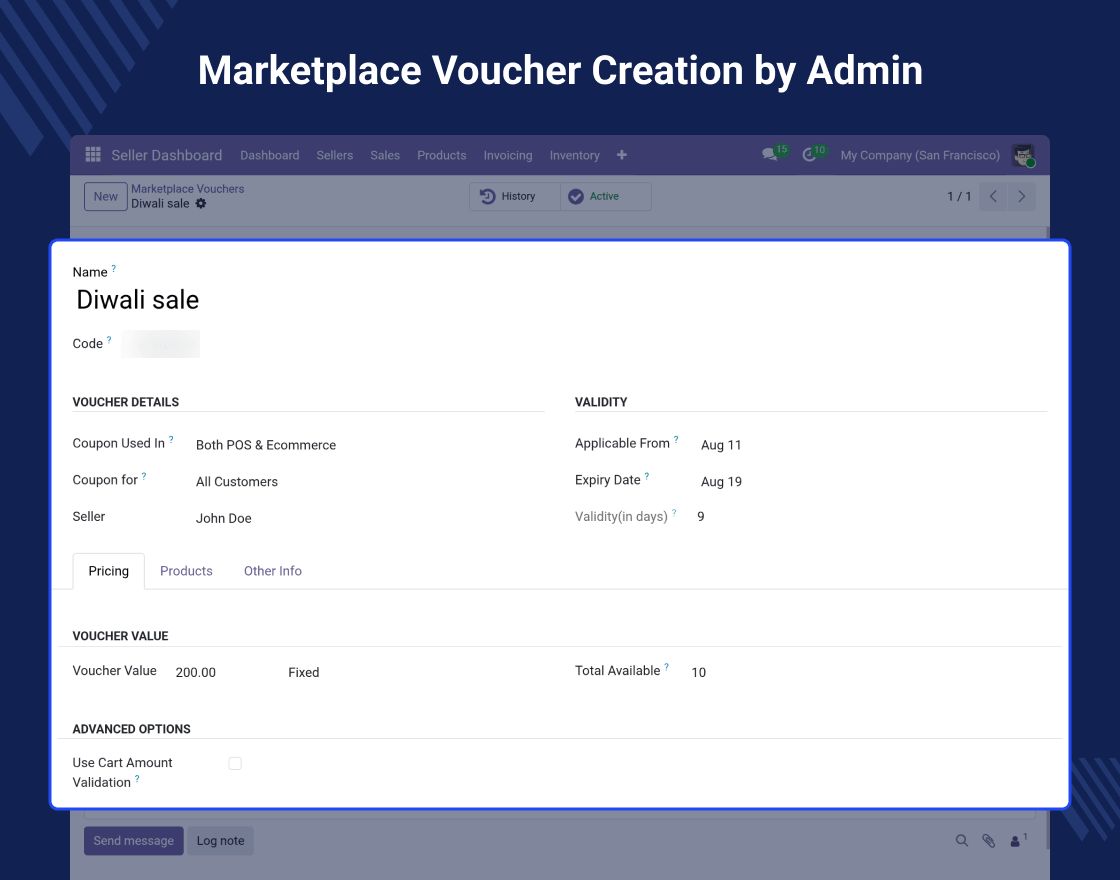Open Marketplace Vouchers breadcrumb link
This screenshot has height=880, width=1120.
click(x=187, y=189)
